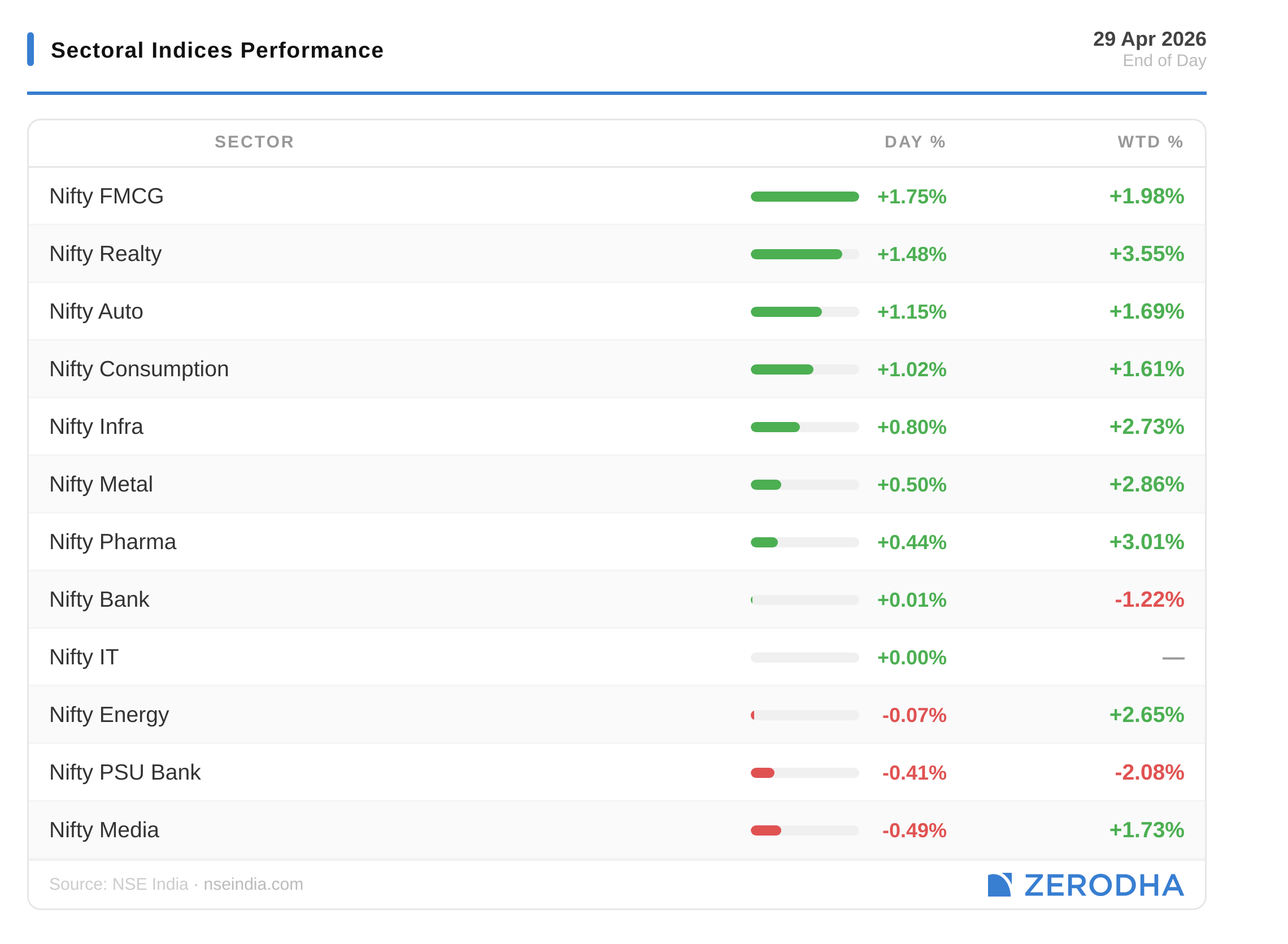The width and height of the screenshot is (1288, 944).
Task: Select the Nifty Consumption sector name
Action: [139, 369]
